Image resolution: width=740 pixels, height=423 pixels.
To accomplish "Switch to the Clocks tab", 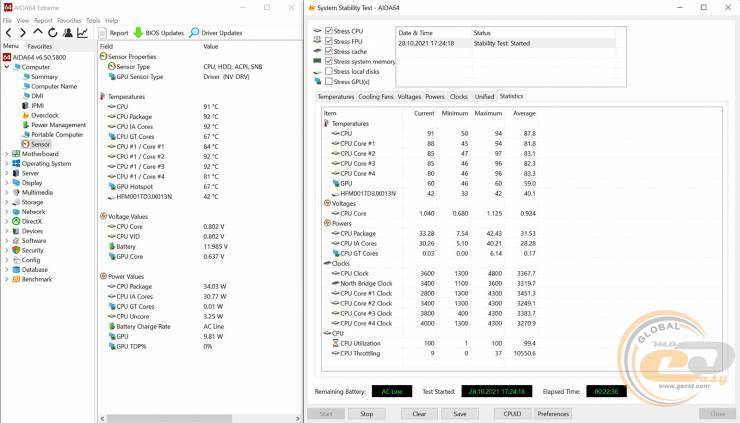I will click(x=459, y=96).
